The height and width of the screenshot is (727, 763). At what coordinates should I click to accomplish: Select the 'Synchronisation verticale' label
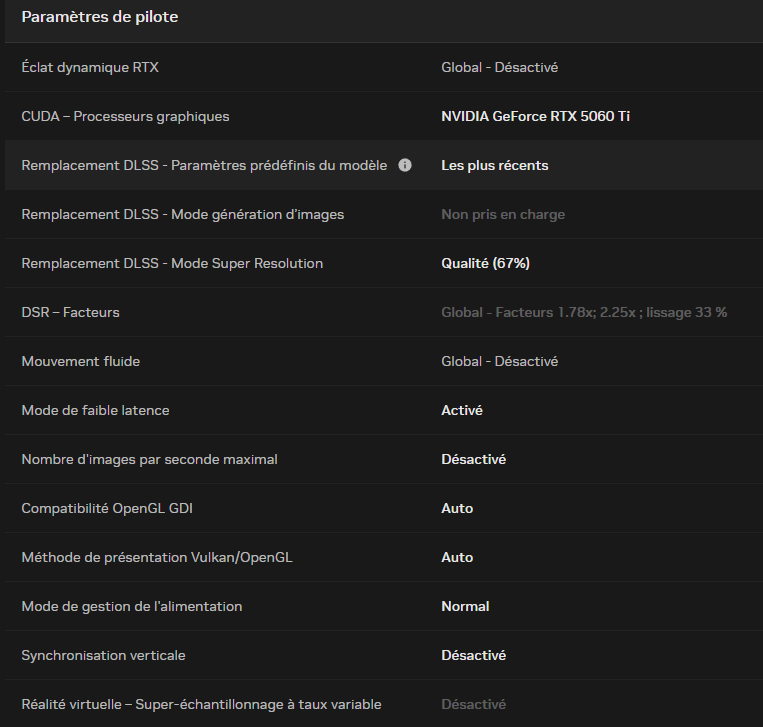click(x=103, y=655)
